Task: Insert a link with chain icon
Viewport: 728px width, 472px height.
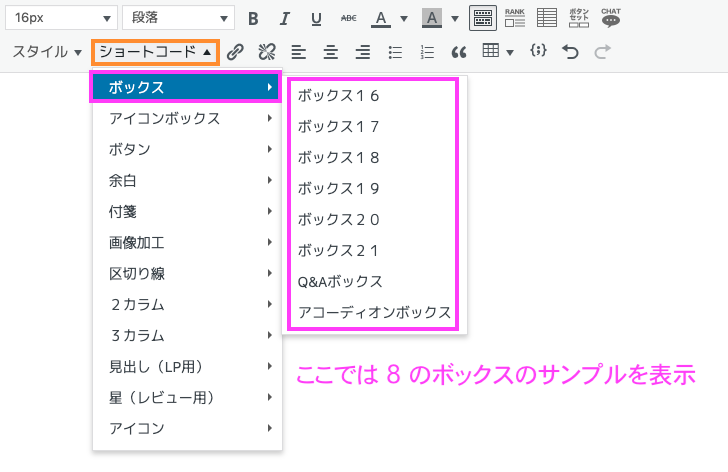Action: click(x=235, y=52)
